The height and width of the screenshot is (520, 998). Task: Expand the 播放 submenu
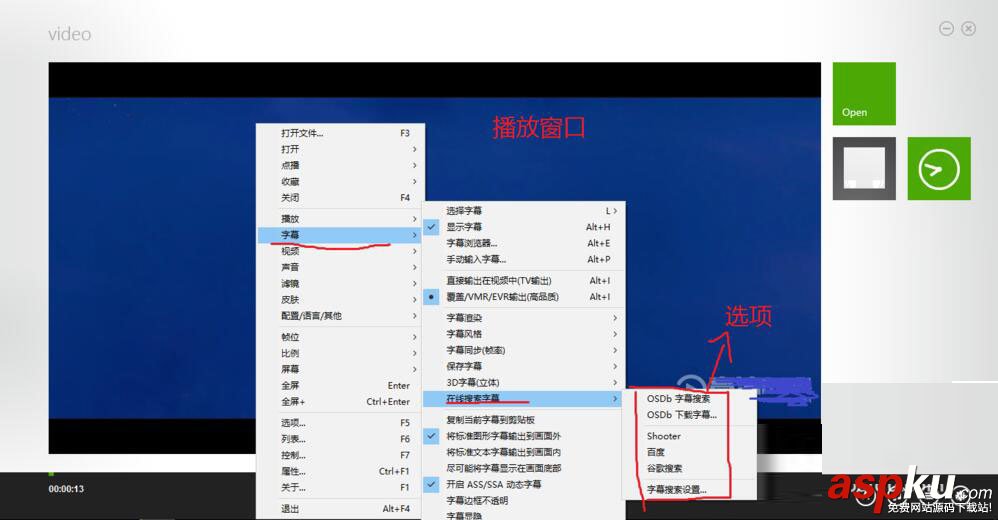[x=341, y=218]
